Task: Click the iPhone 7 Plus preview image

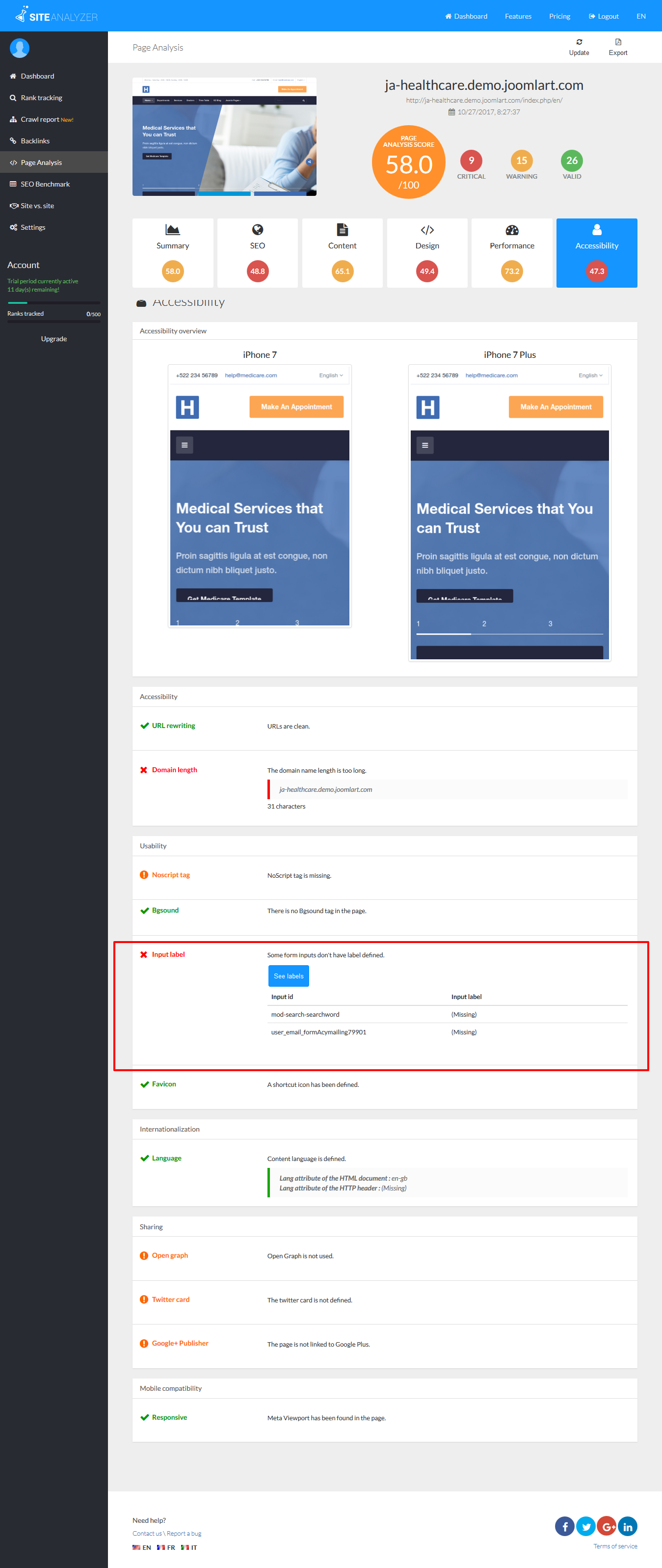Action: [x=510, y=513]
